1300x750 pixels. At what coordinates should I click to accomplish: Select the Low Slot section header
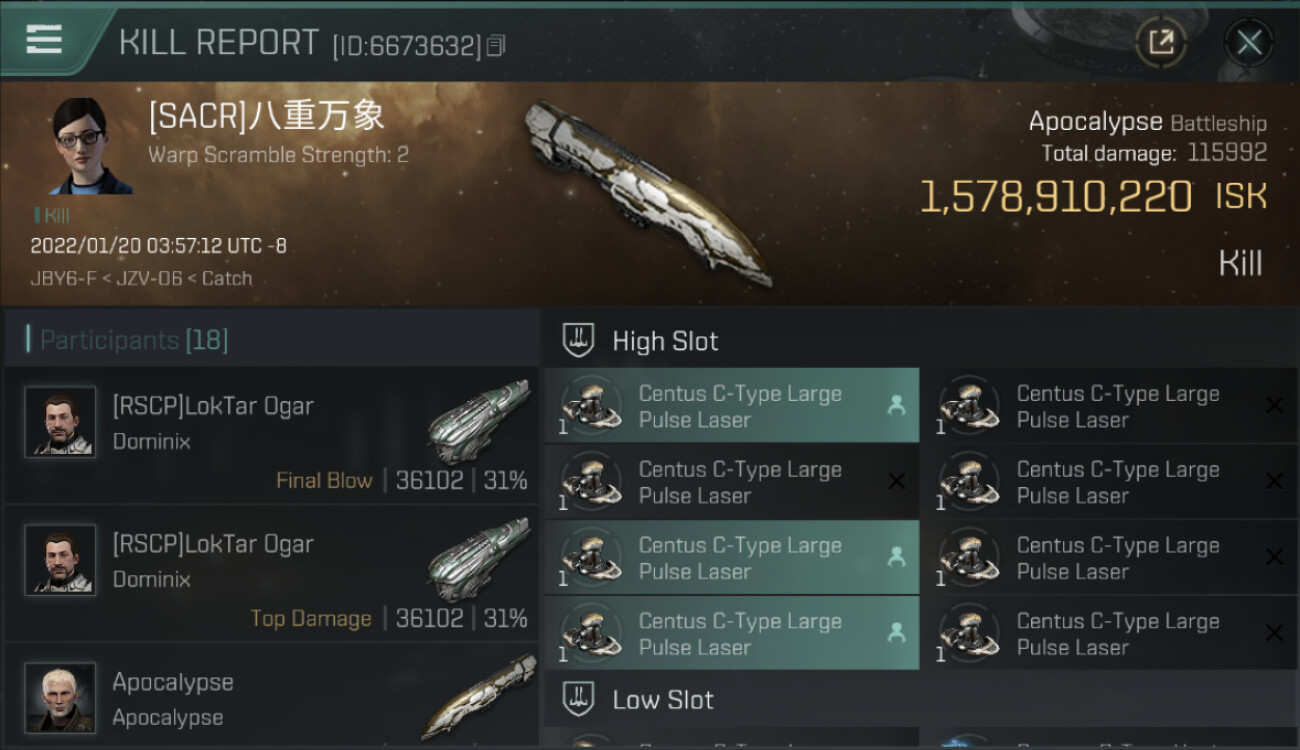click(663, 699)
